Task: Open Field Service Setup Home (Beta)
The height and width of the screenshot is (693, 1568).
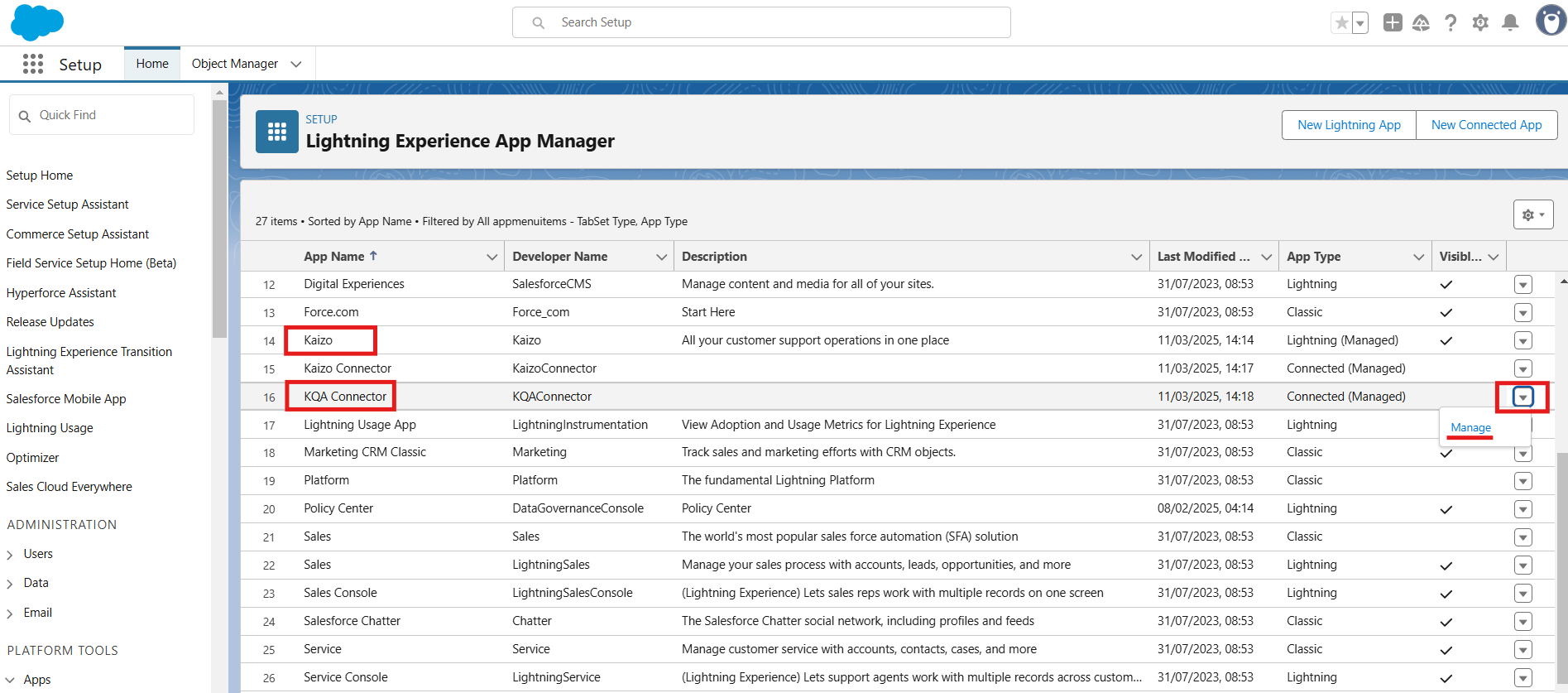Action: pos(91,262)
